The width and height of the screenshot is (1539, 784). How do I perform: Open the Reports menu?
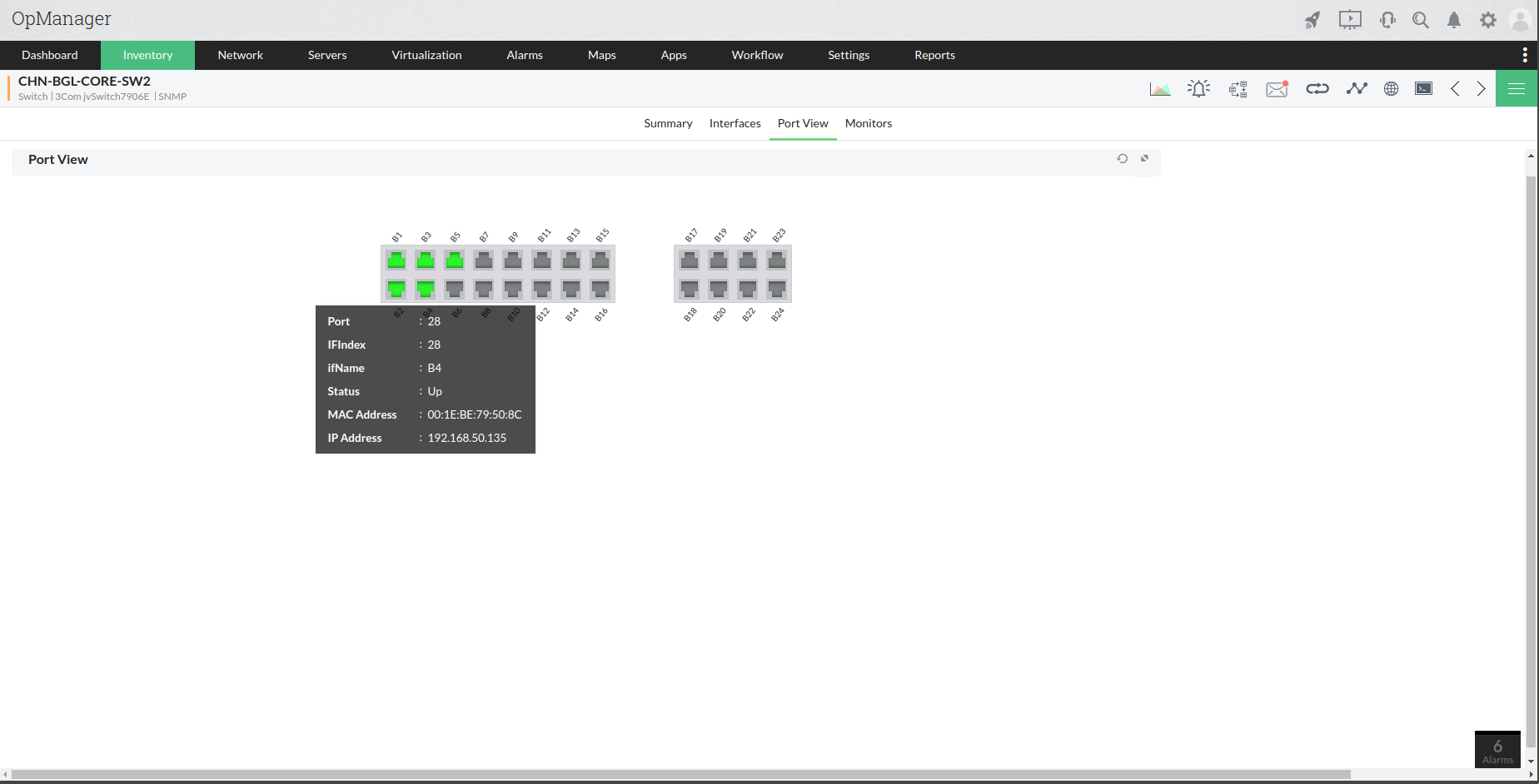click(935, 55)
